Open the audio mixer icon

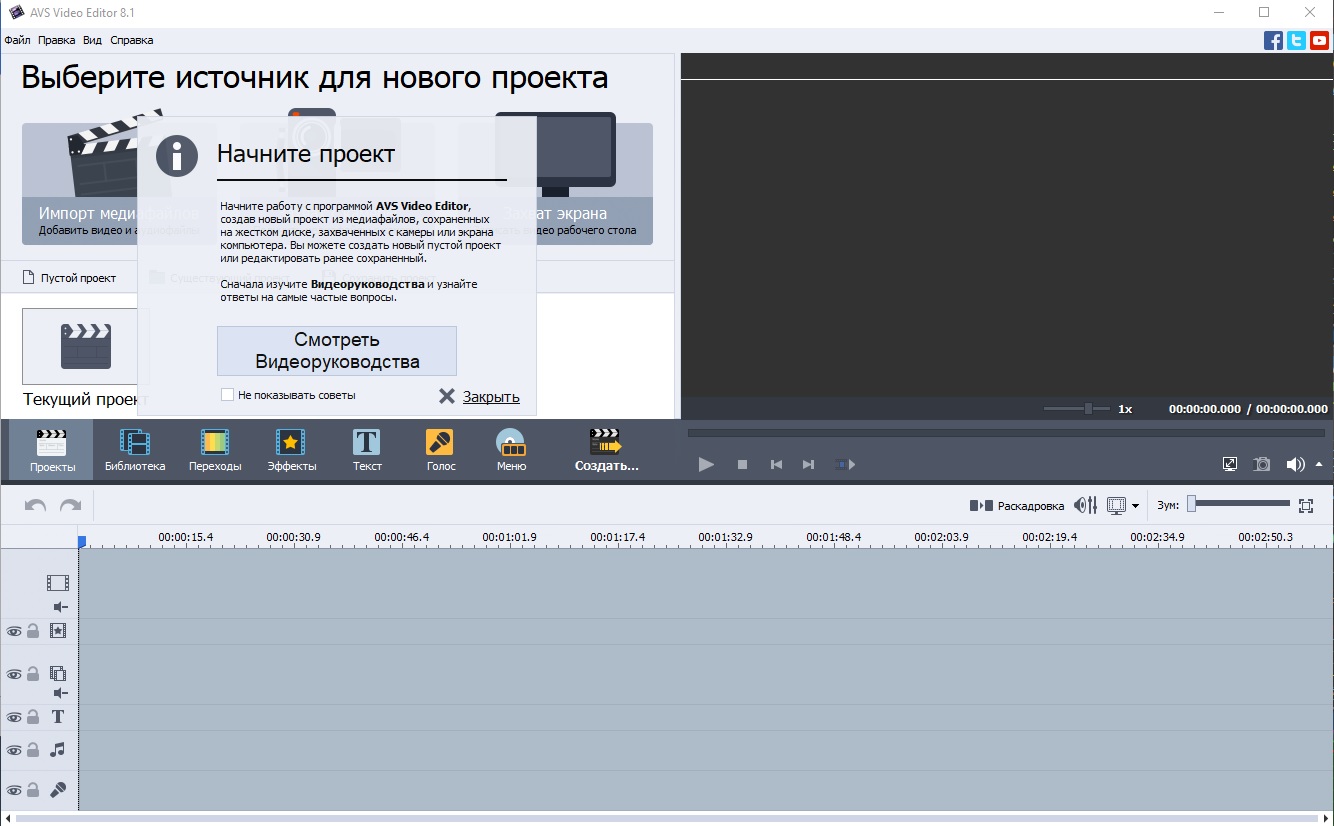point(1086,506)
